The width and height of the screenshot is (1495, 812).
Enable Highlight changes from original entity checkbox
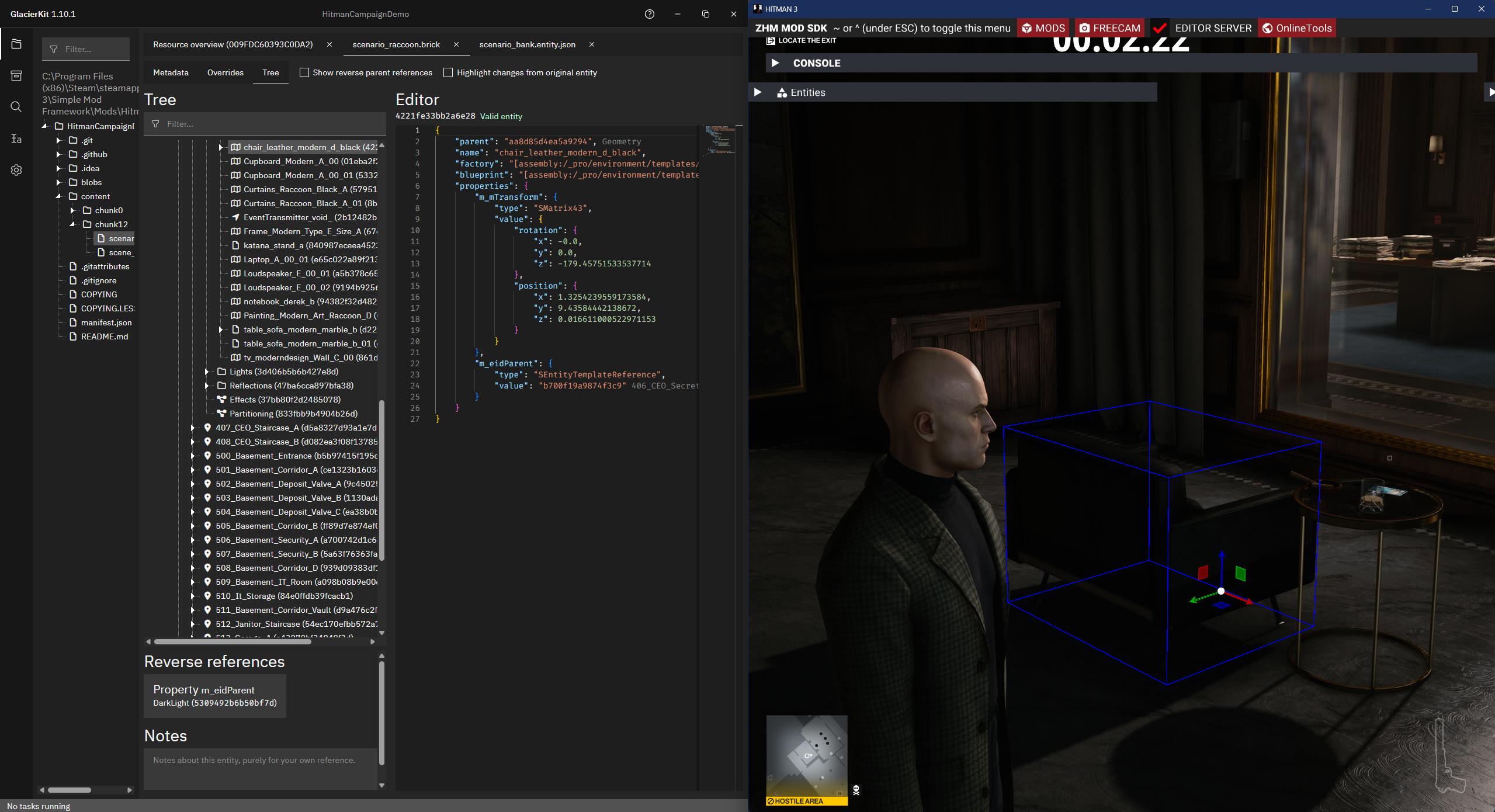tap(448, 72)
